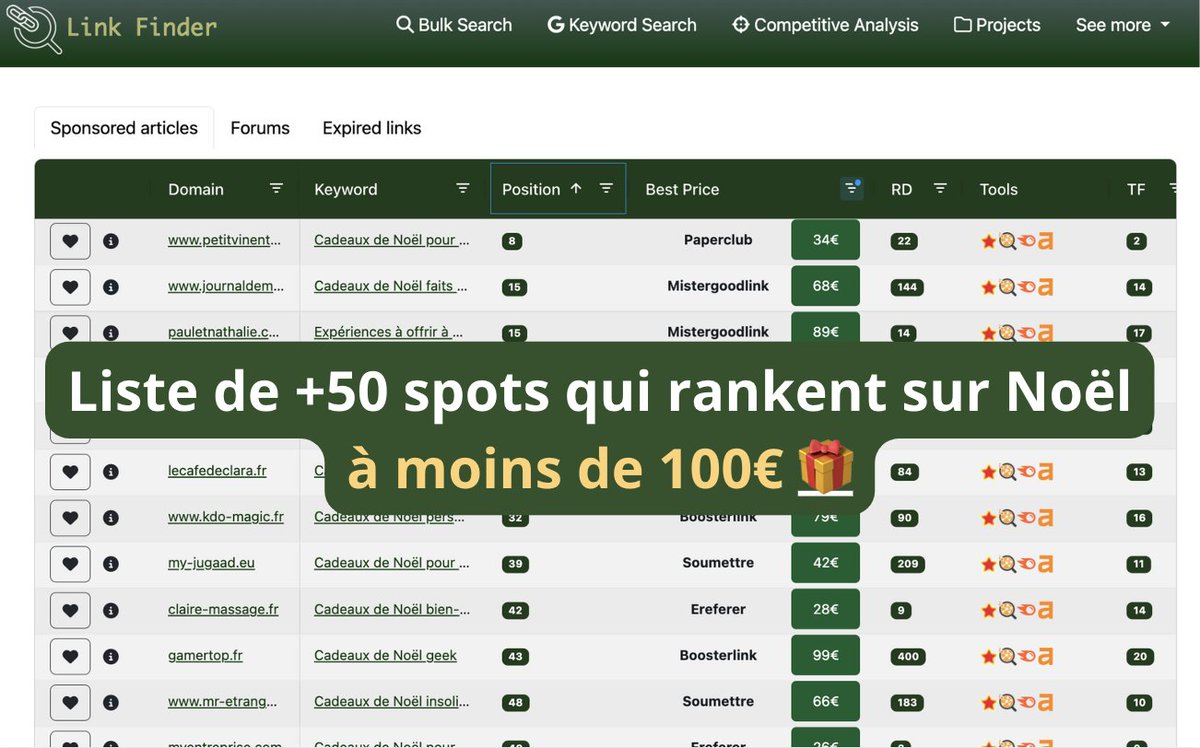The image size is (1200, 748).
Task: Click Semrush flame icon in mr-etrang row
Action: (x=1026, y=702)
